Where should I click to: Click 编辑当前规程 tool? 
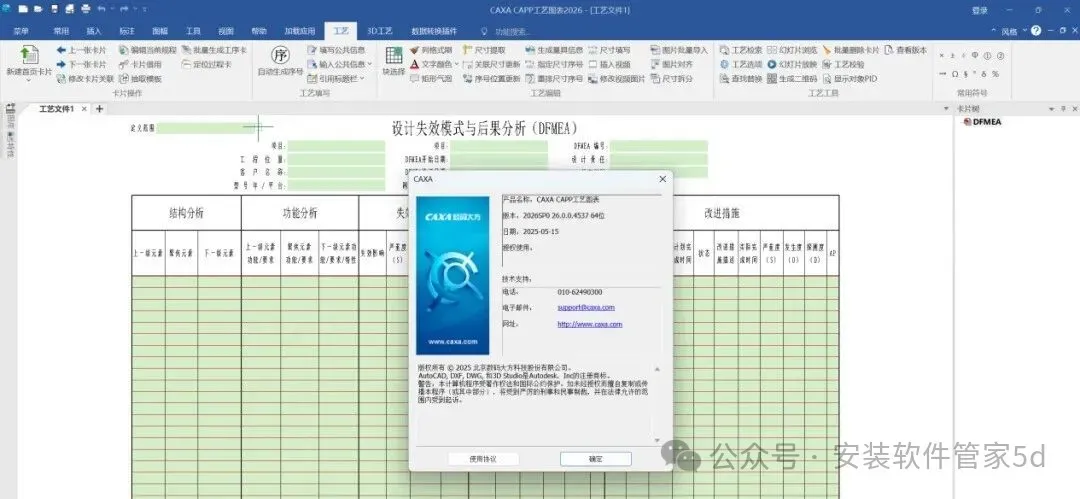[147, 50]
